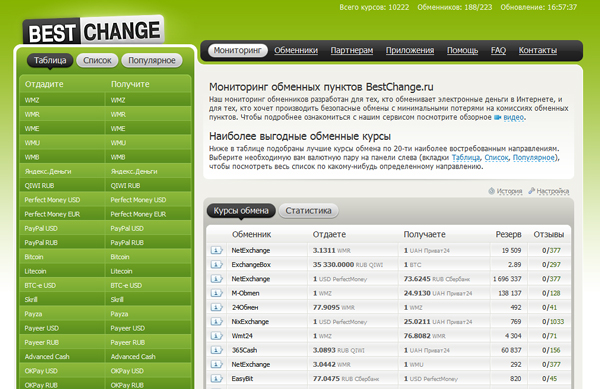Click info icon beside EasyBit
The width and height of the screenshot is (600, 389).
click(216, 379)
